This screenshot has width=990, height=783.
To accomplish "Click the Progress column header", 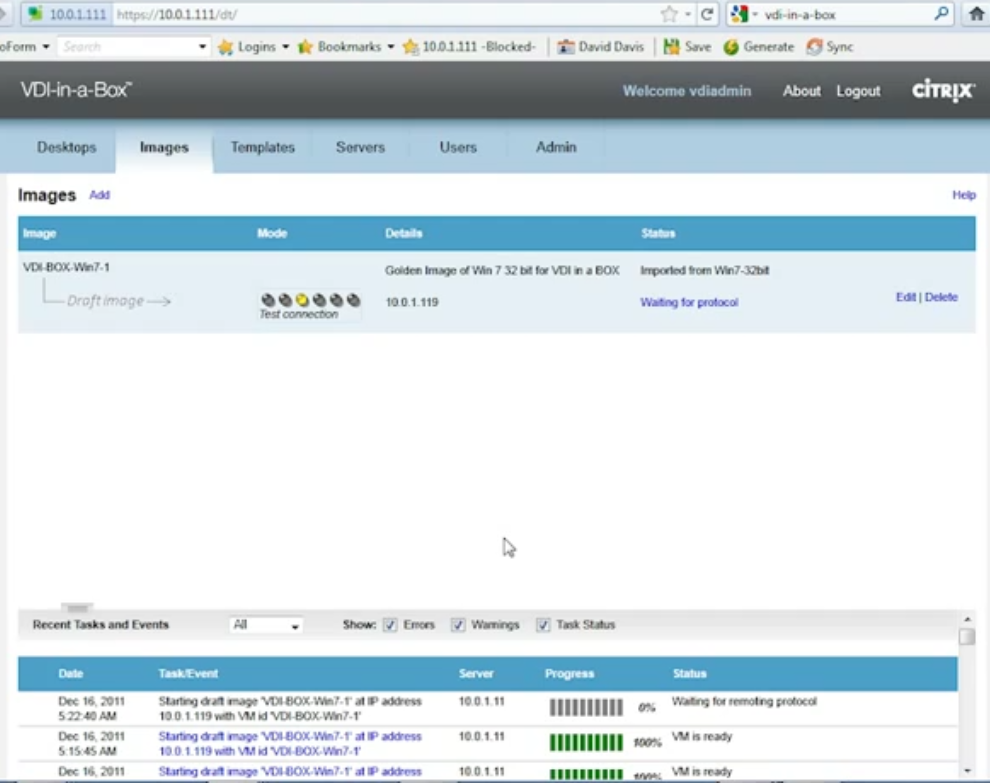I will point(570,674).
